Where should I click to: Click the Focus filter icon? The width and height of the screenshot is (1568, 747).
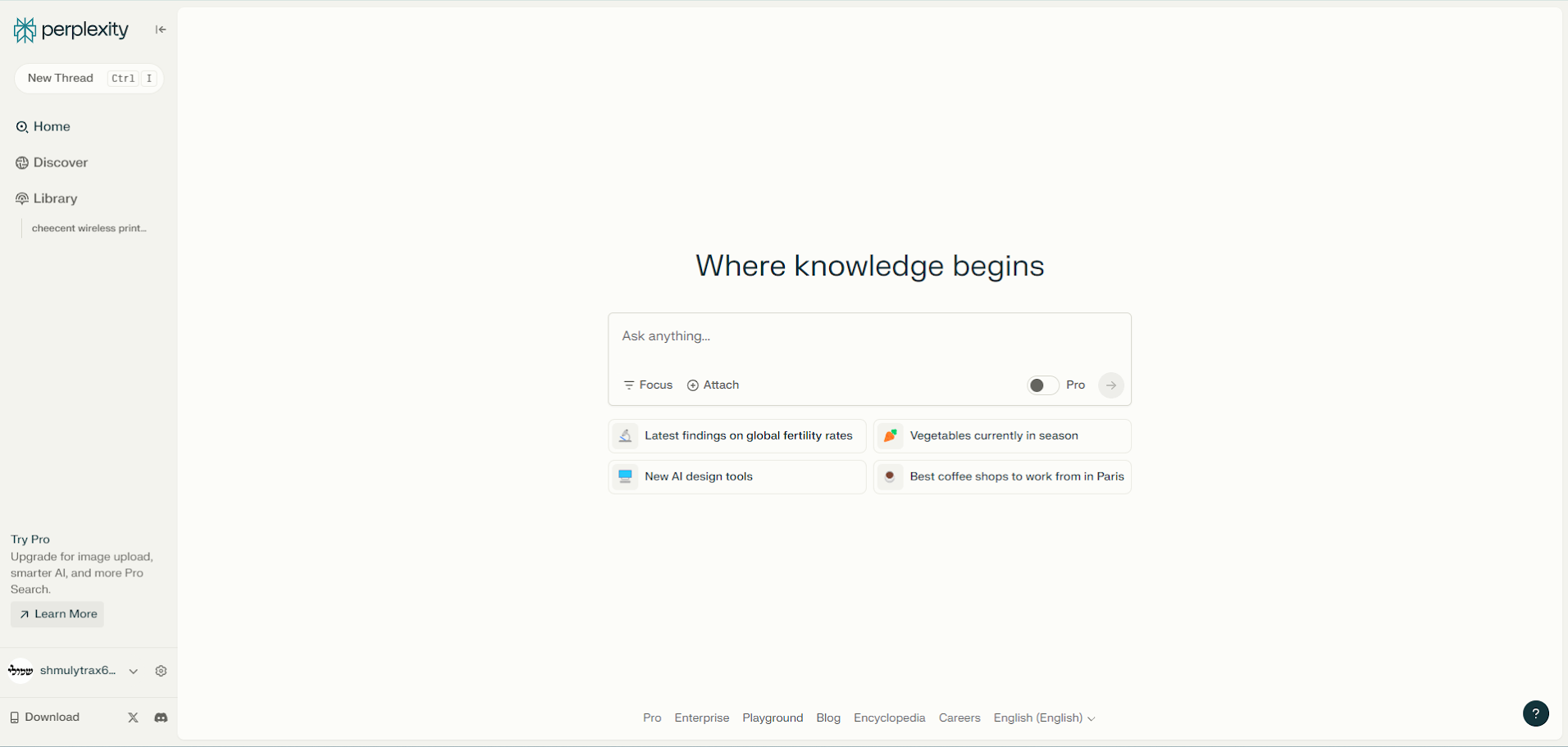(629, 385)
